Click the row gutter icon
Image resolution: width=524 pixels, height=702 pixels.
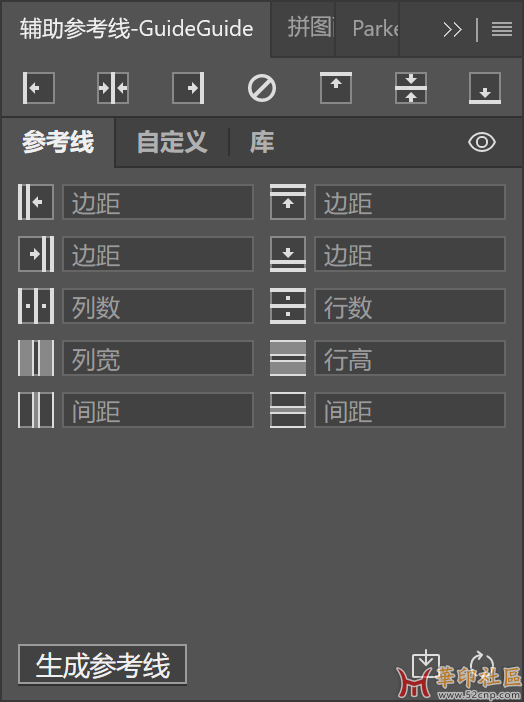pyautogui.click(x=288, y=410)
